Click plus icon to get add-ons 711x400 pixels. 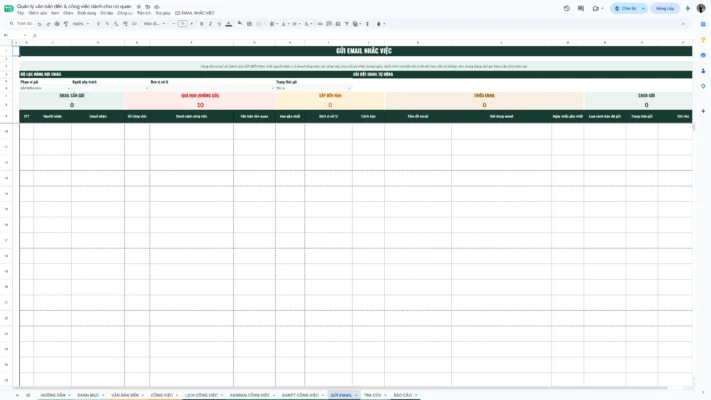click(703, 111)
